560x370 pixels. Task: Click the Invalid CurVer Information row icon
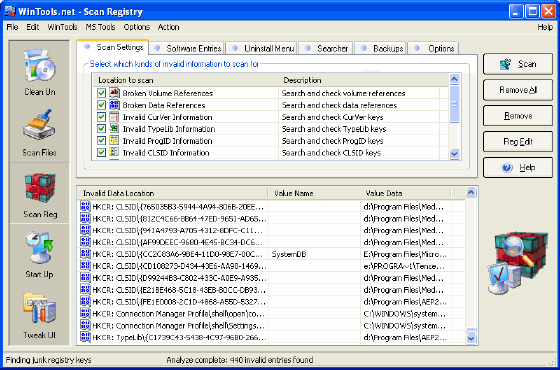(x=114, y=117)
